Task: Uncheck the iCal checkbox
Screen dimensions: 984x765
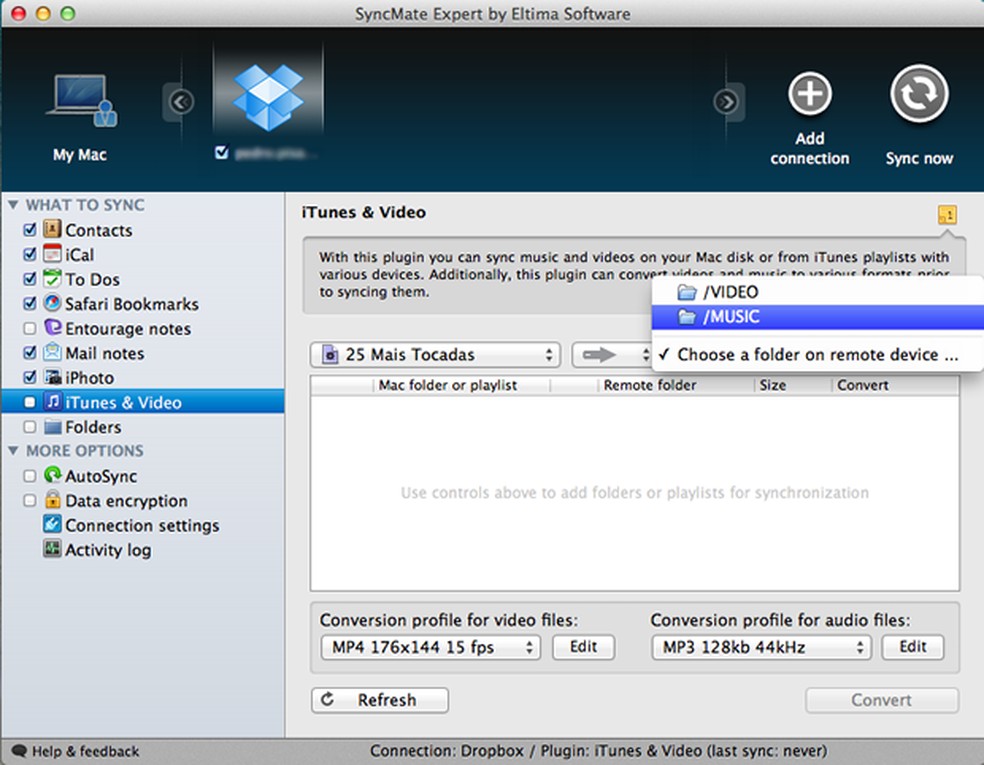Action: pyautogui.click(x=29, y=254)
